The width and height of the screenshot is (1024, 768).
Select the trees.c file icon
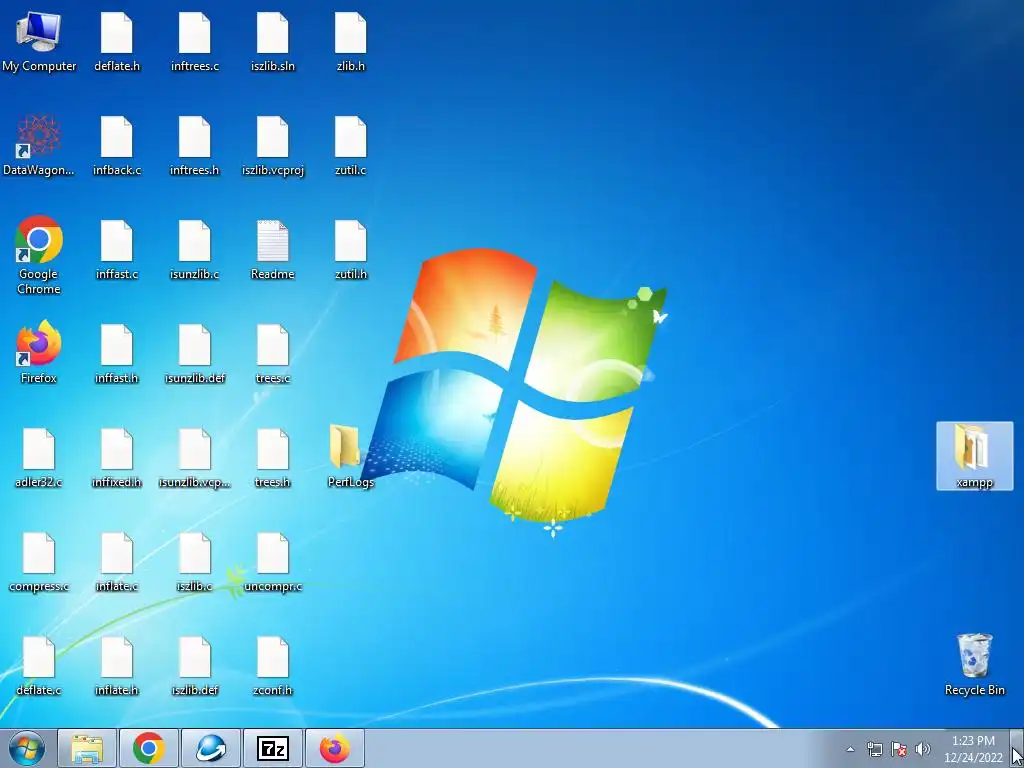pos(272,353)
